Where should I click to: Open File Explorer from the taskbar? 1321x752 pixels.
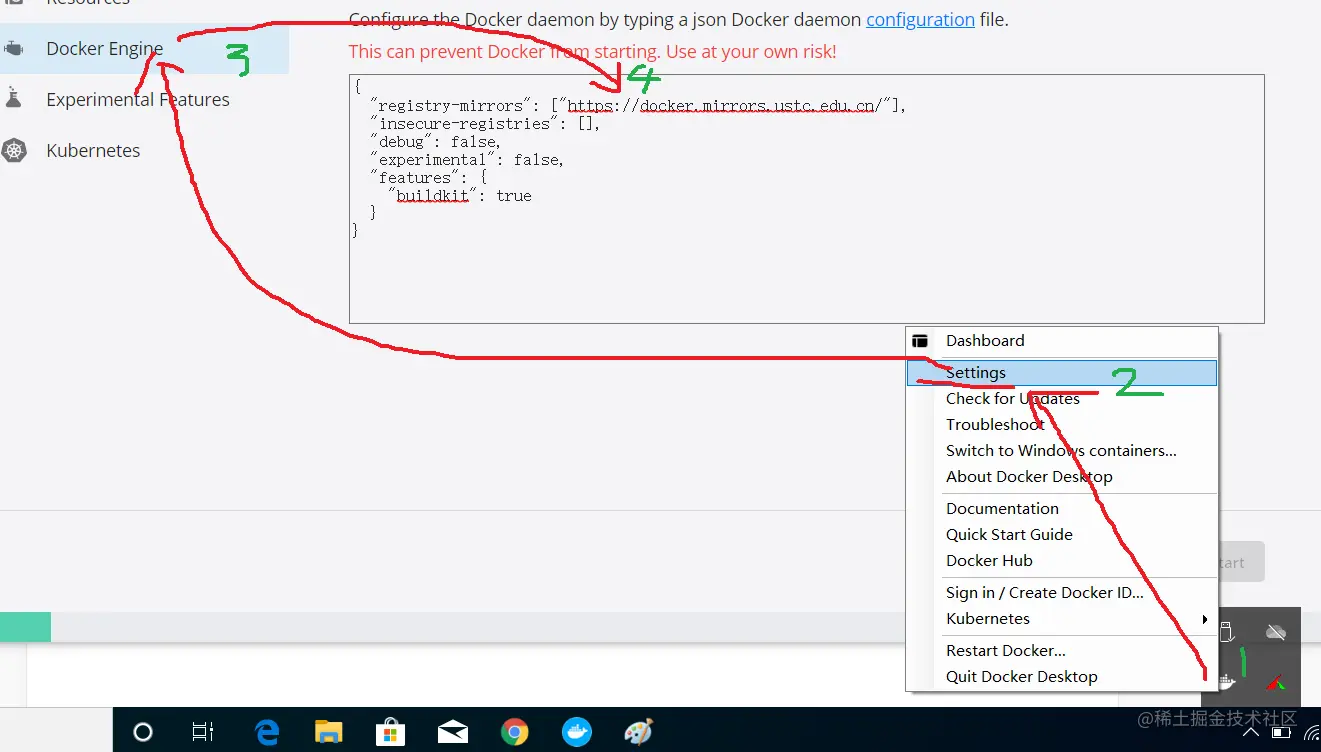329,731
